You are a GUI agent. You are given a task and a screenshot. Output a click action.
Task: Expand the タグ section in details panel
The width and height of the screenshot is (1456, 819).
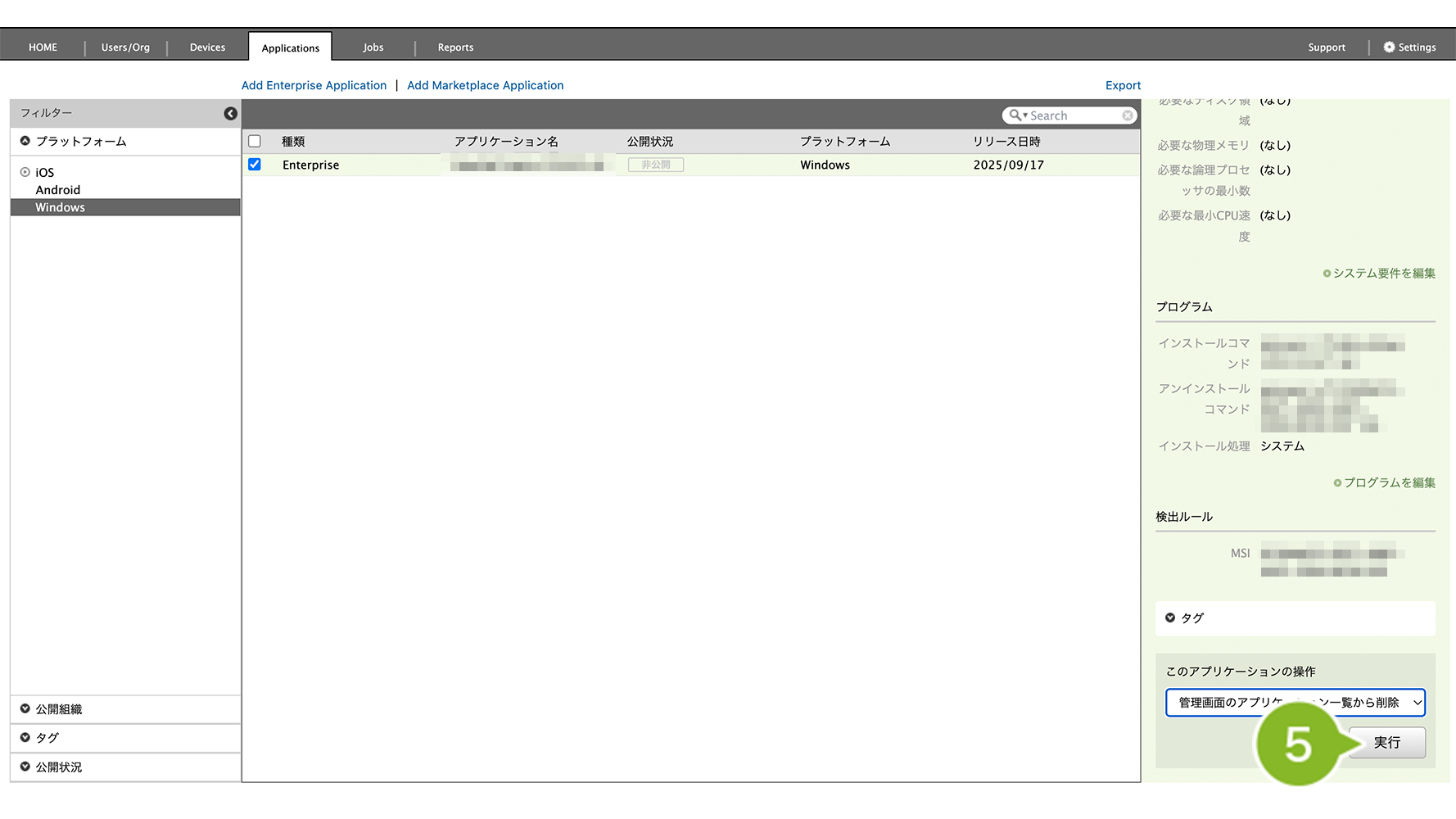pyautogui.click(x=1170, y=618)
